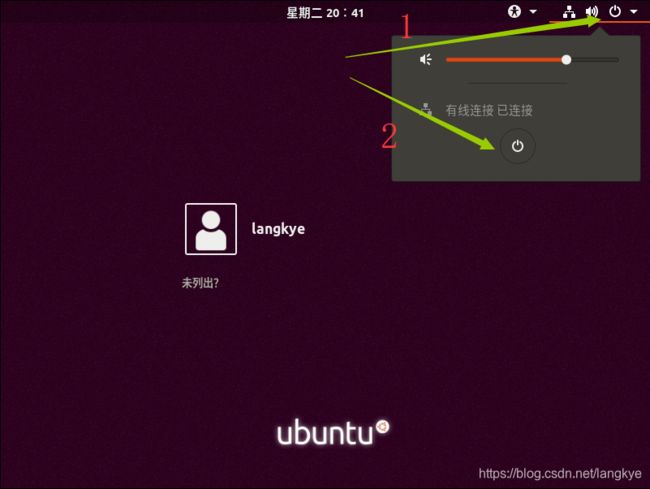The image size is (650, 489).
Task: Click the orange Ubuntu circle emblem
Action: pos(382,427)
